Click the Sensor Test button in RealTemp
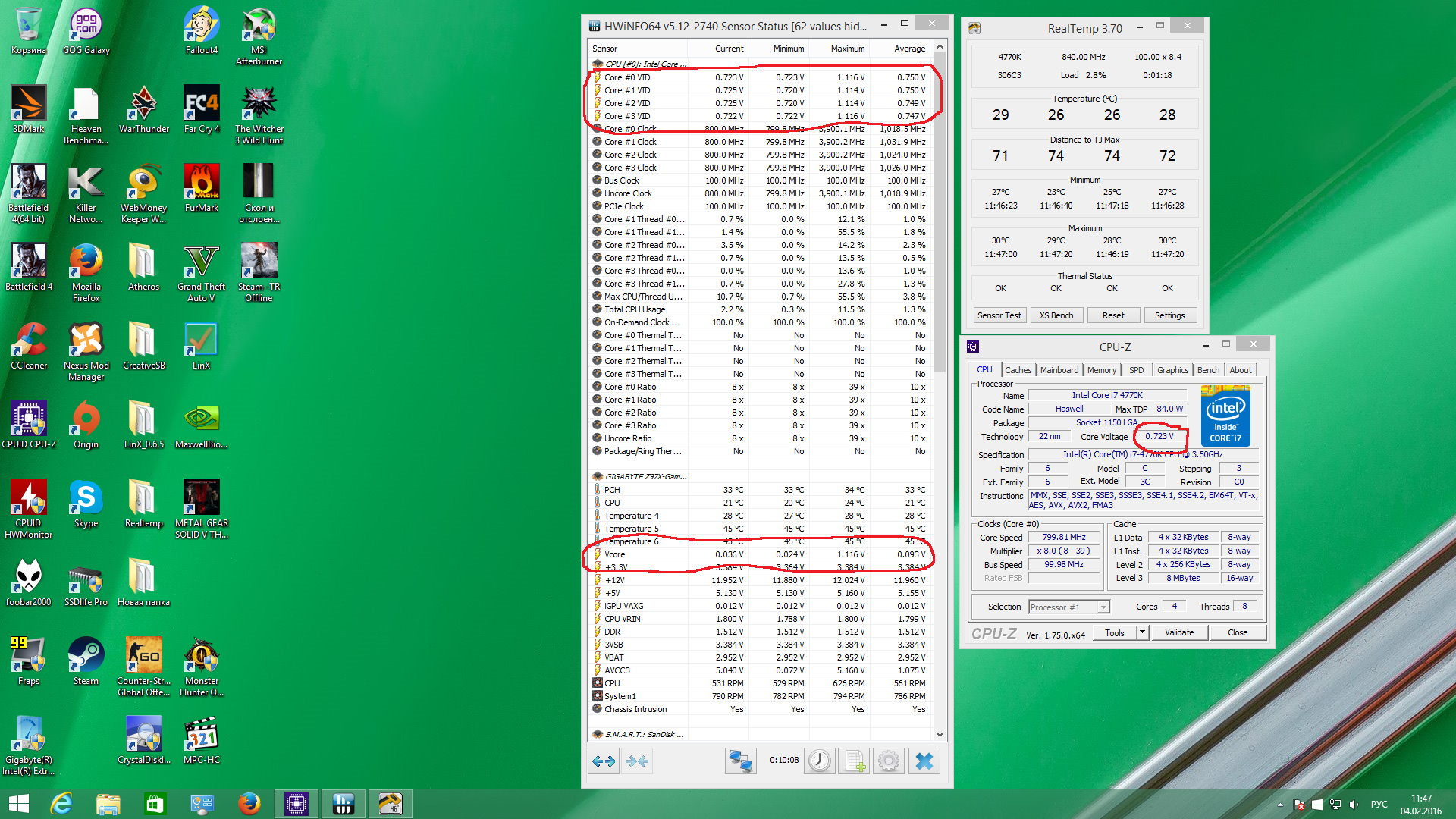 999,315
